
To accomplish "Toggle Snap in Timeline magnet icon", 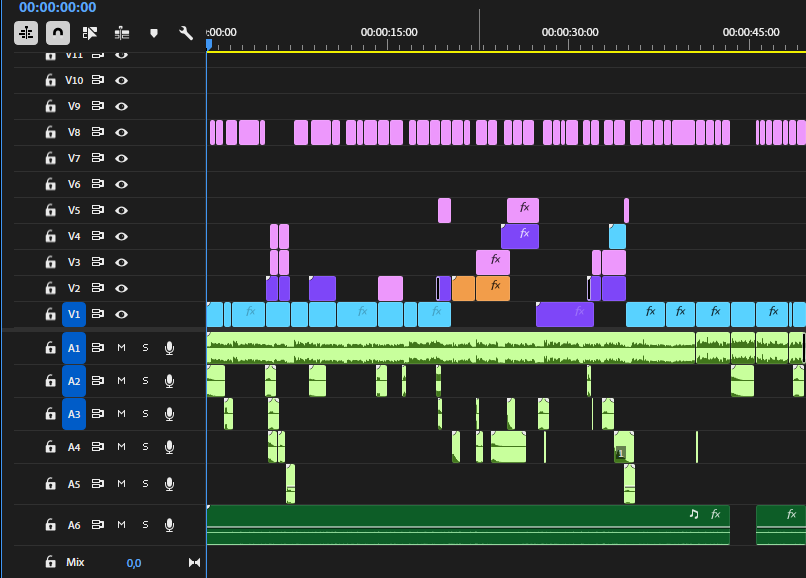I will click(58, 33).
